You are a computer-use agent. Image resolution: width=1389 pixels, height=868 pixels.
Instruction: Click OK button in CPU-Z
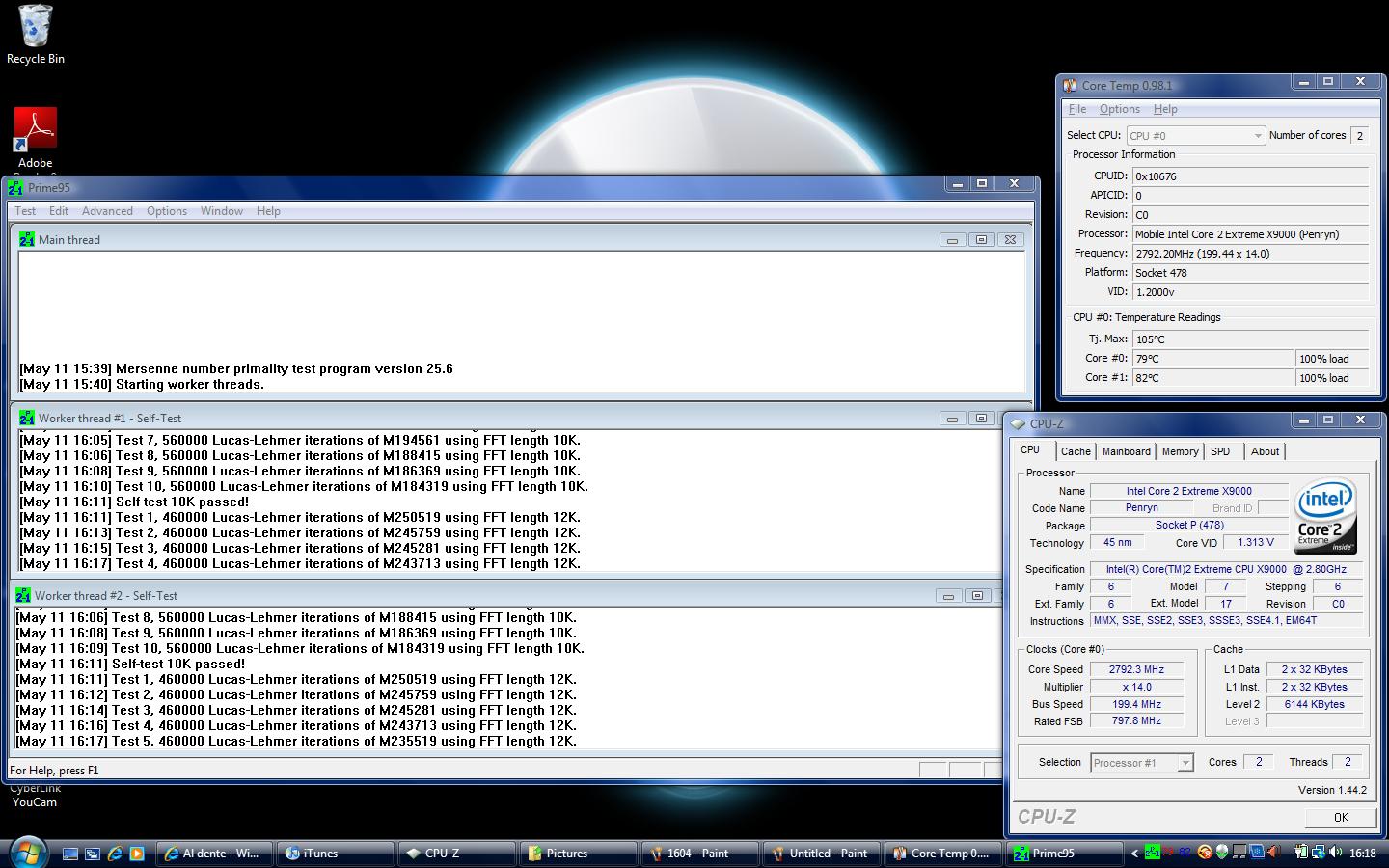click(1341, 817)
